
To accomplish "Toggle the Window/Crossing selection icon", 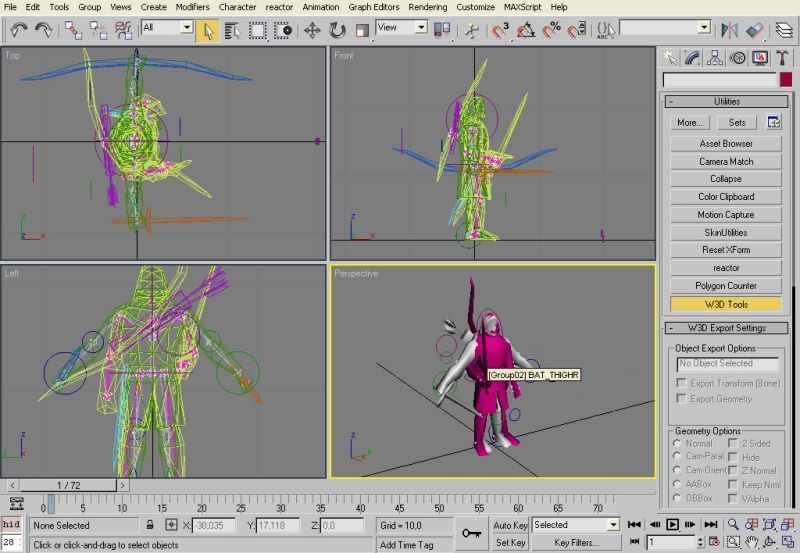I will (283, 31).
